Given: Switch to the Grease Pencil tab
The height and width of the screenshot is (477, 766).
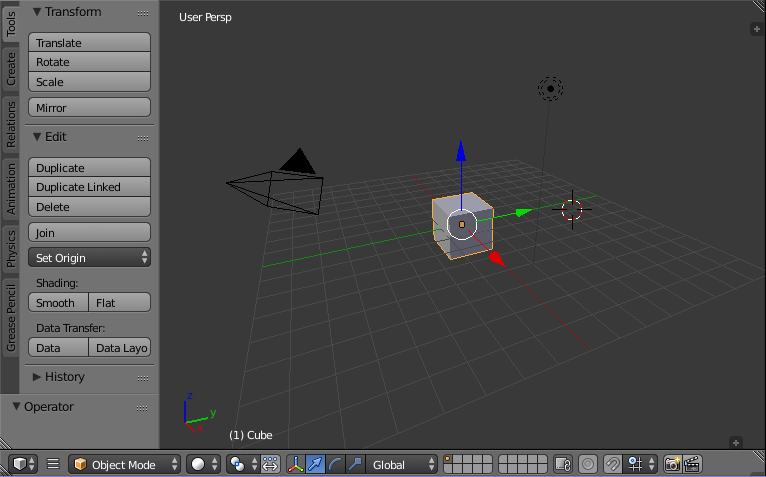Looking at the screenshot, I should 10,318.
